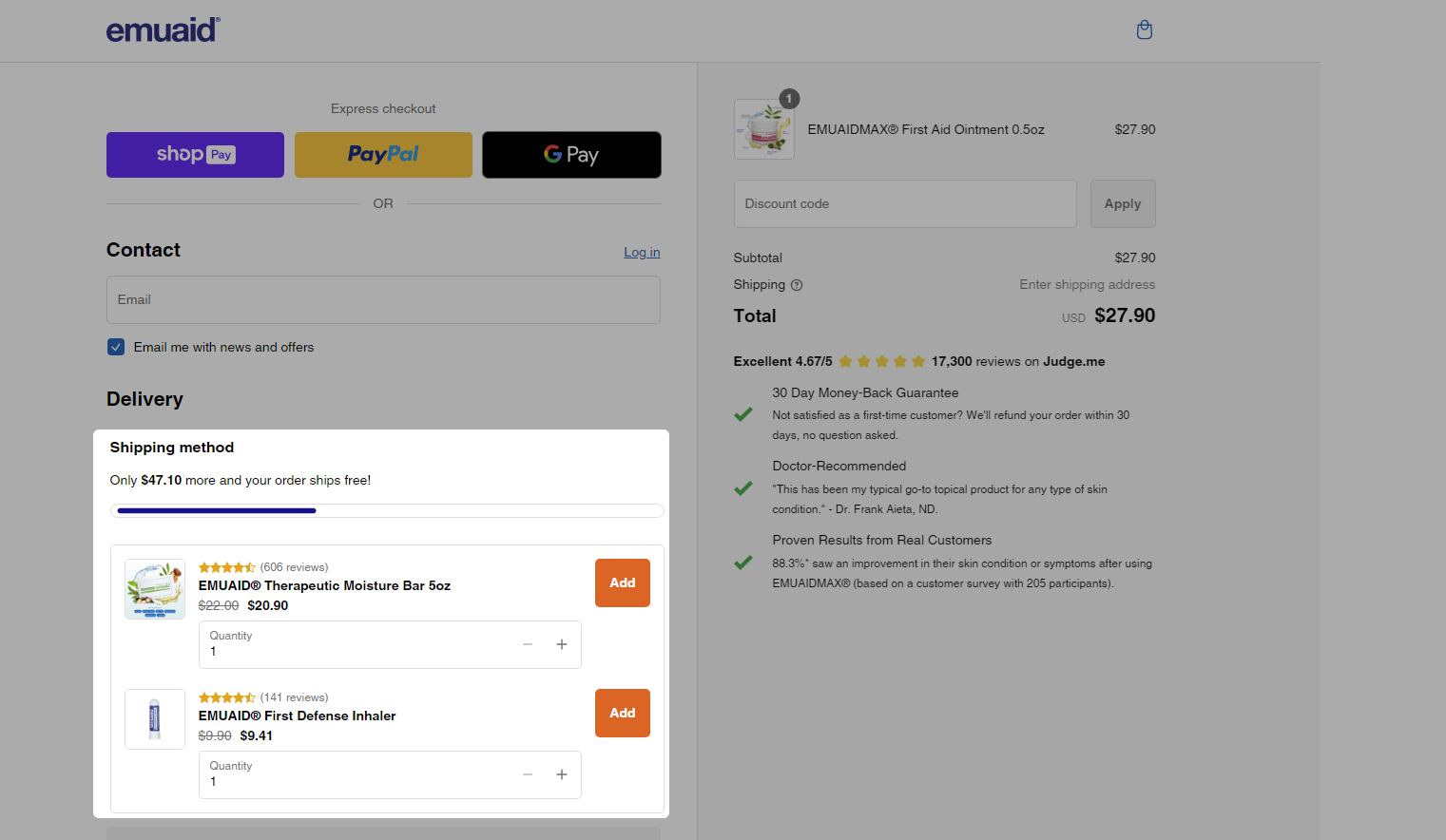Open the Log in link

pos(641,252)
